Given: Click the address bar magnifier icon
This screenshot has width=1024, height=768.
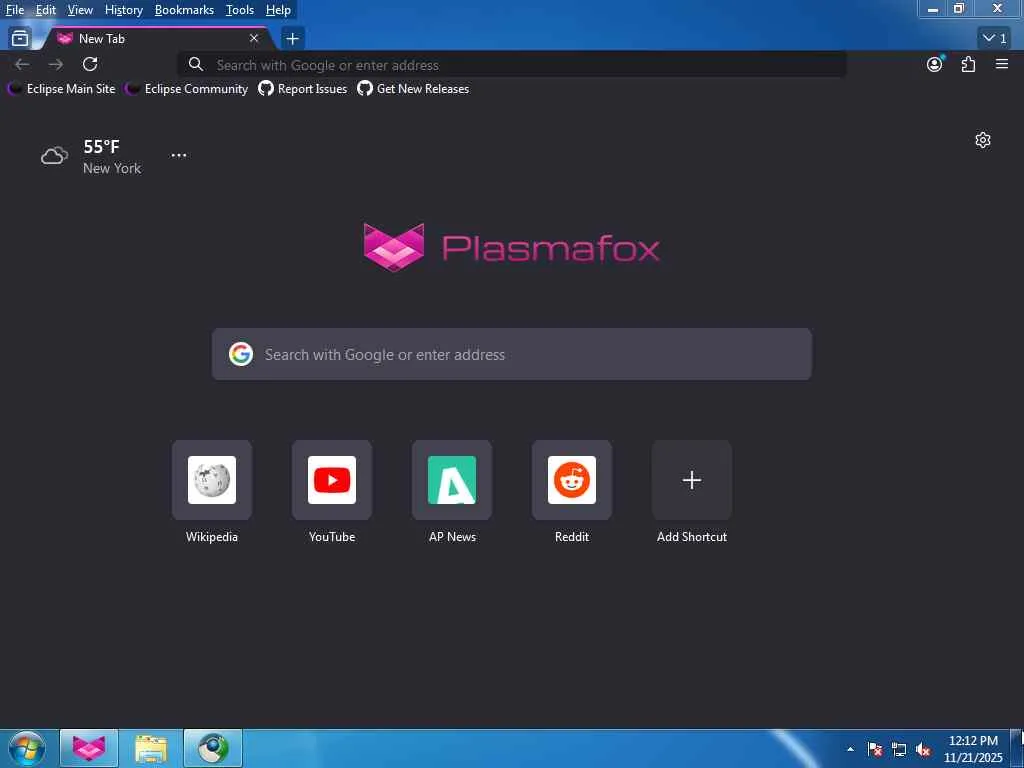Looking at the screenshot, I should tap(195, 65).
